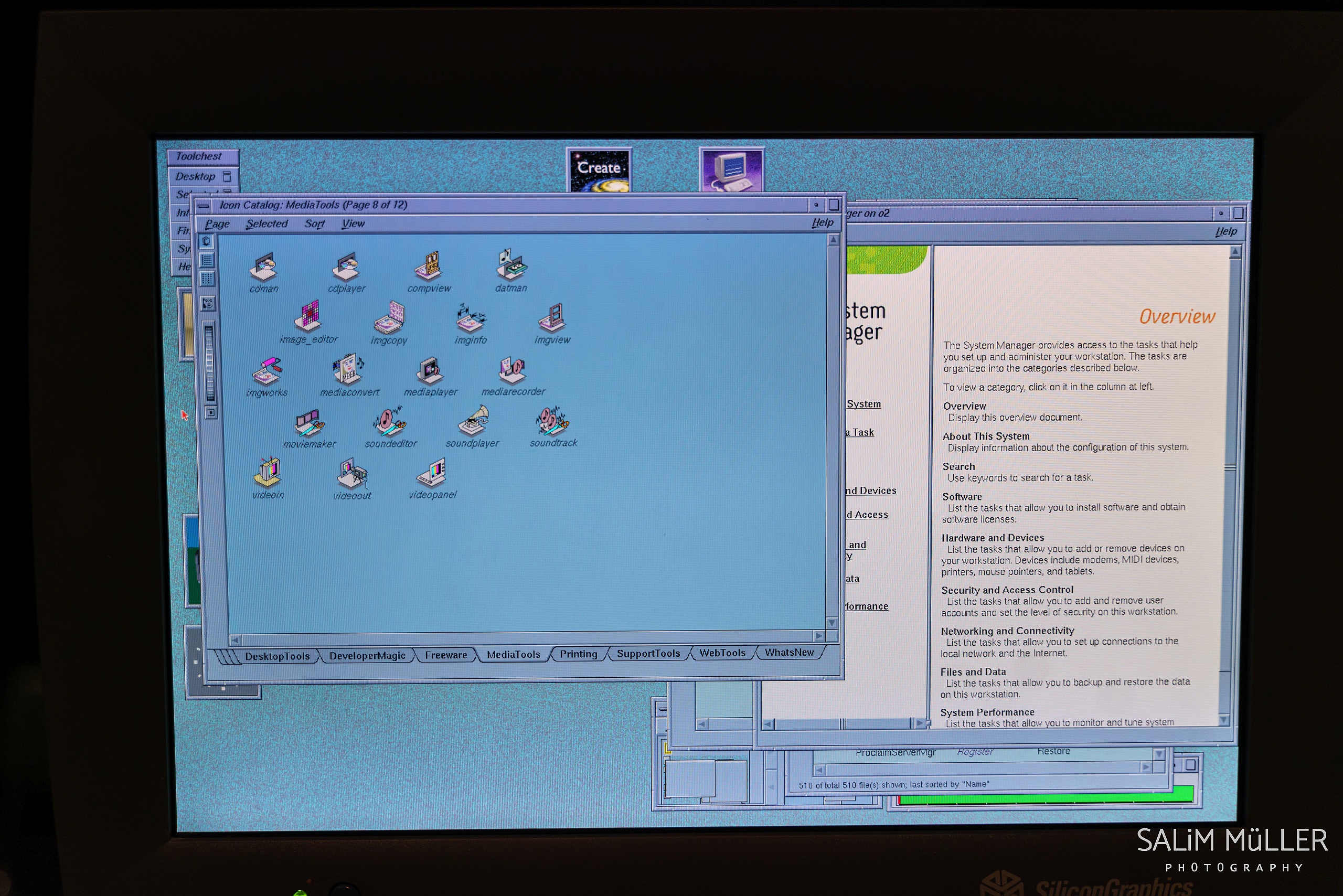
Task: Select the videopanel icon
Action: (433, 474)
